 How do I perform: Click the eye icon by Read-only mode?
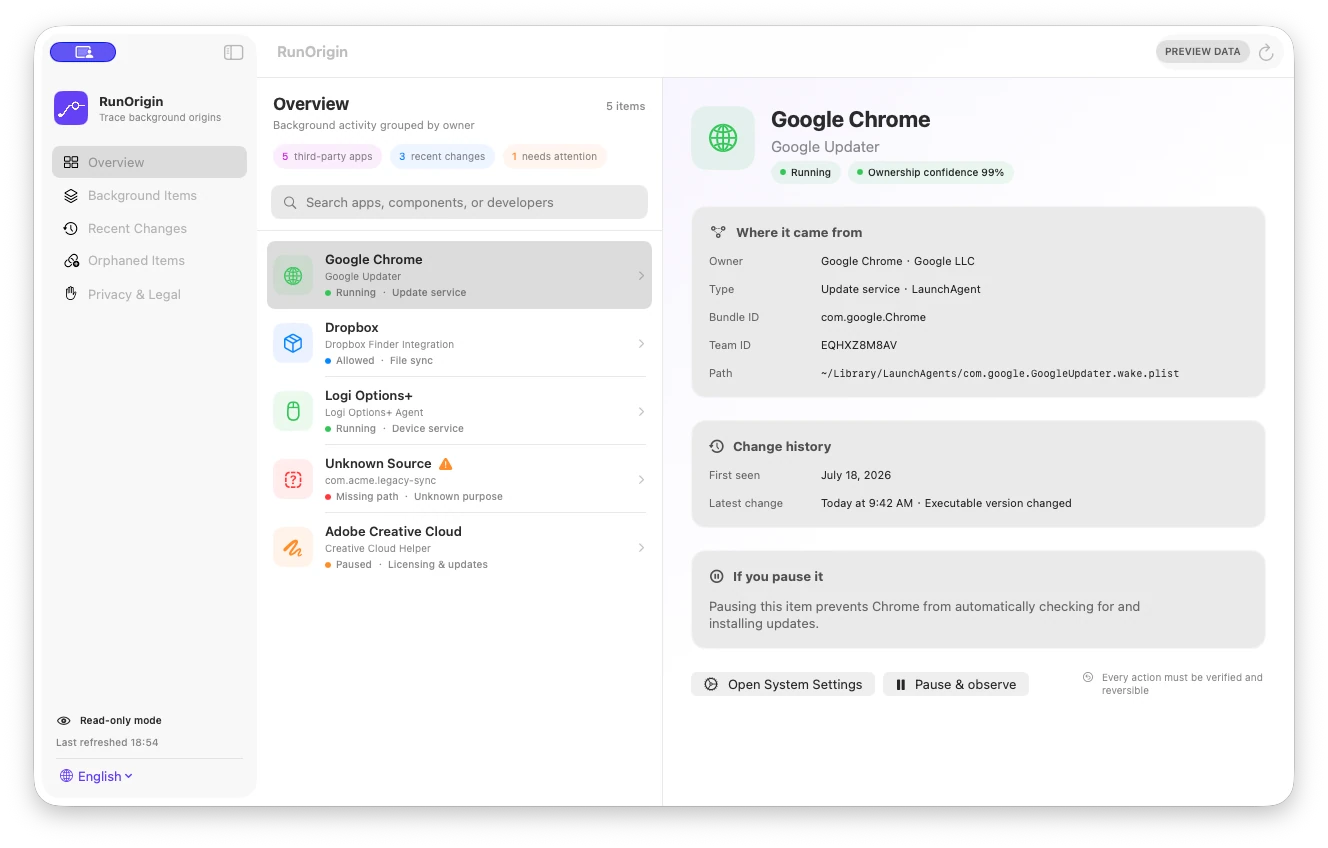(64, 720)
